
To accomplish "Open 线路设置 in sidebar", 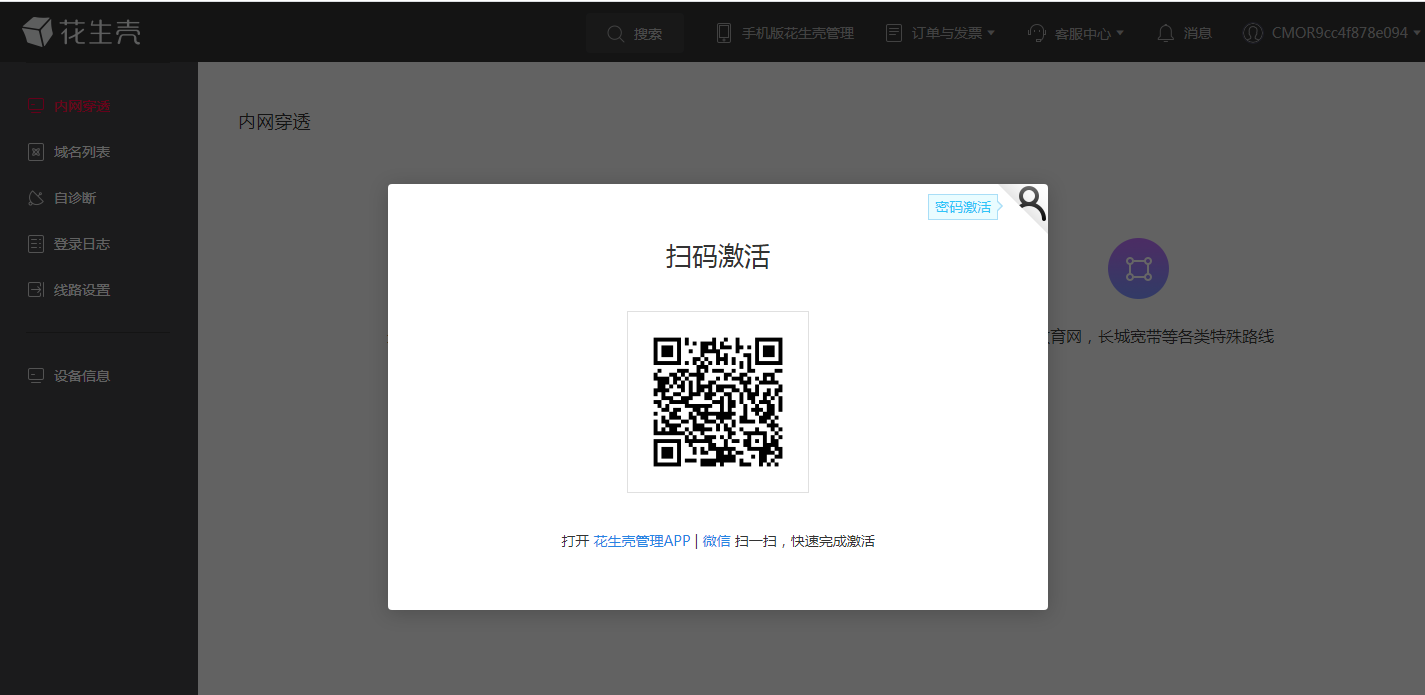I will click(x=82, y=290).
